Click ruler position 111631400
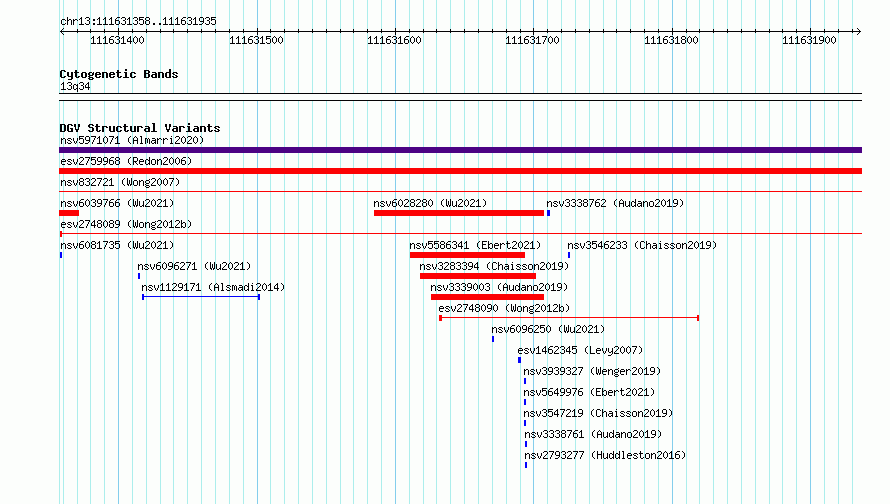The width and height of the screenshot is (890, 504). pos(117,40)
